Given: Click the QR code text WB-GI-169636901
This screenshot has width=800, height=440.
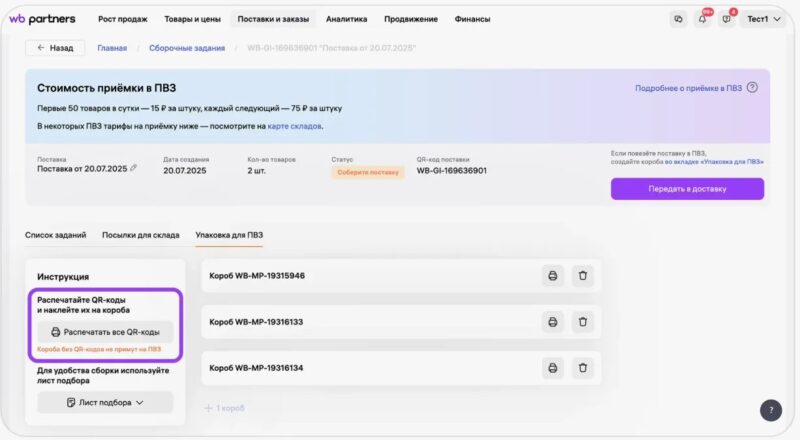Looking at the screenshot, I should coord(452,170).
